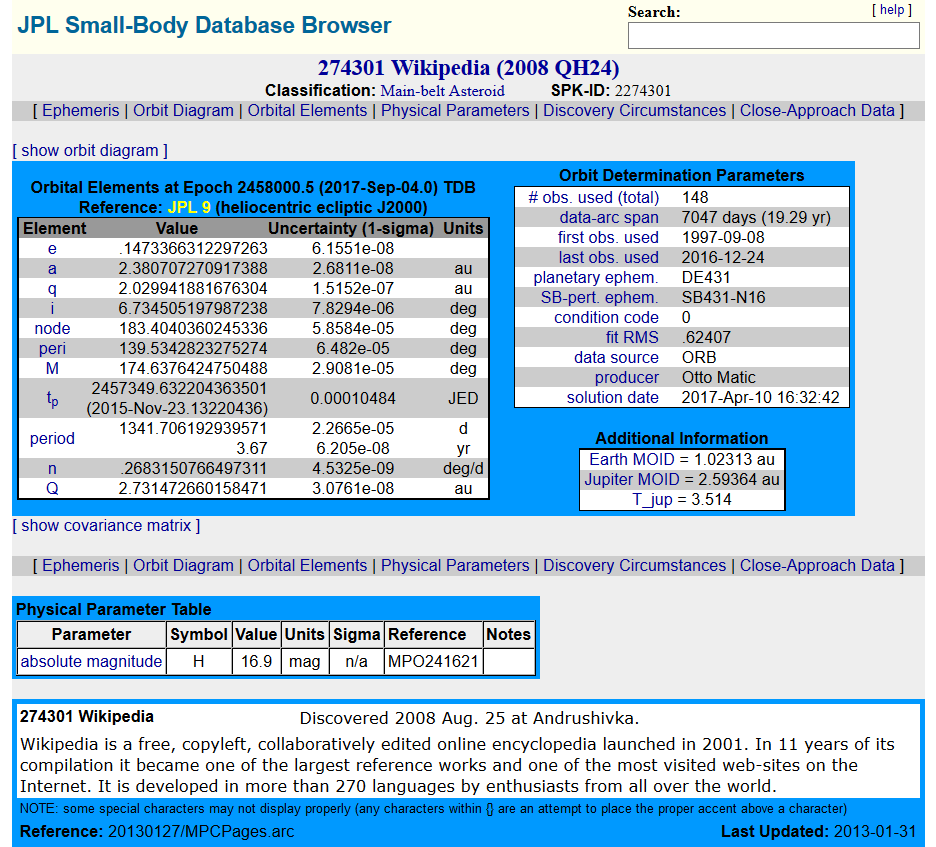Select the 7047 days (19.29 yr) value
Image resolution: width=936 pixels, height=847 pixels.
pyautogui.click(x=756, y=217)
